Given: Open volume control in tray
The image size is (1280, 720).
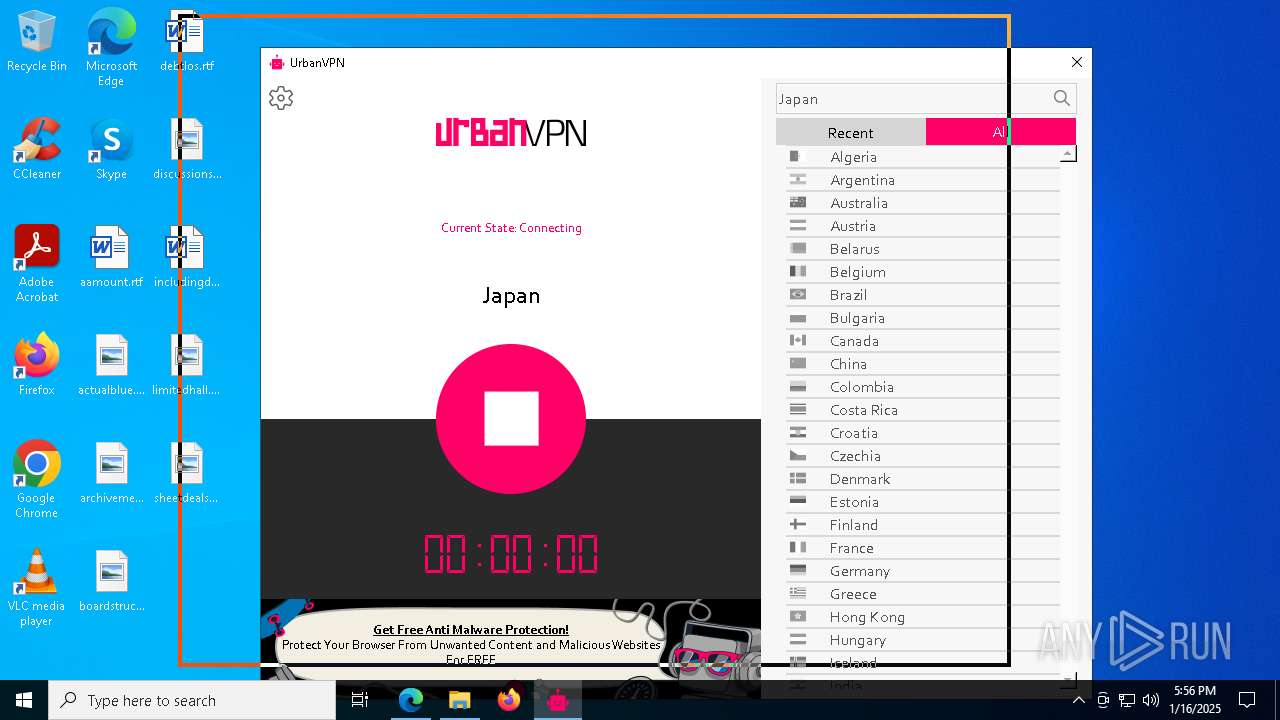Looking at the screenshot, I should (x=1150, y=700).
